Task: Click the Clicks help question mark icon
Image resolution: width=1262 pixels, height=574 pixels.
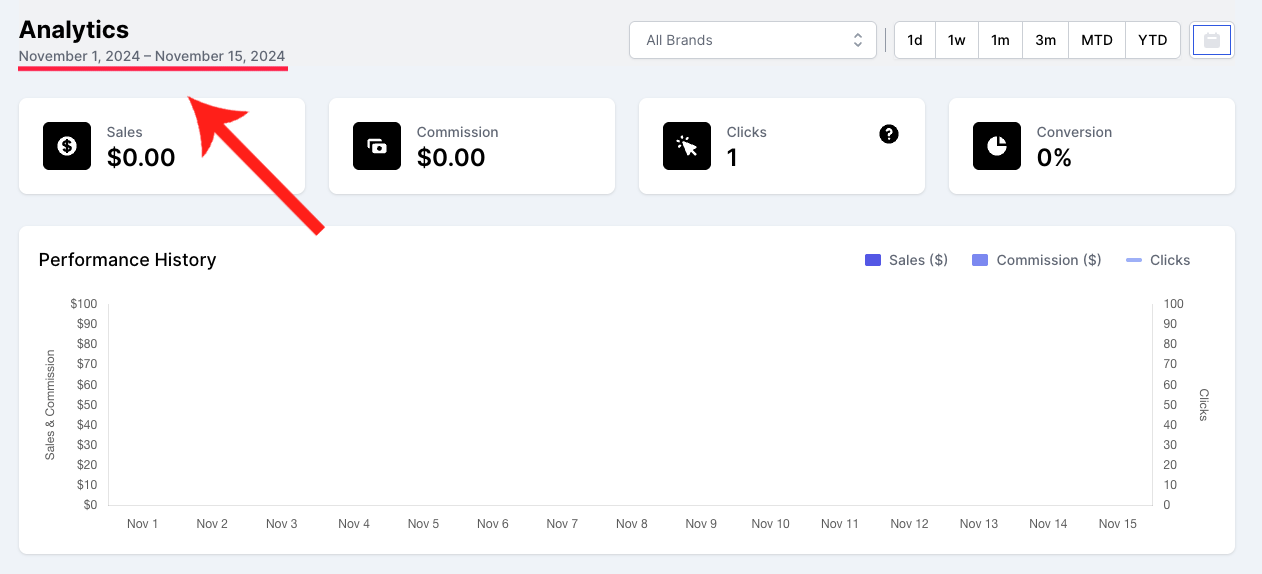Action: pyautogui.click(x=889, y=134)
